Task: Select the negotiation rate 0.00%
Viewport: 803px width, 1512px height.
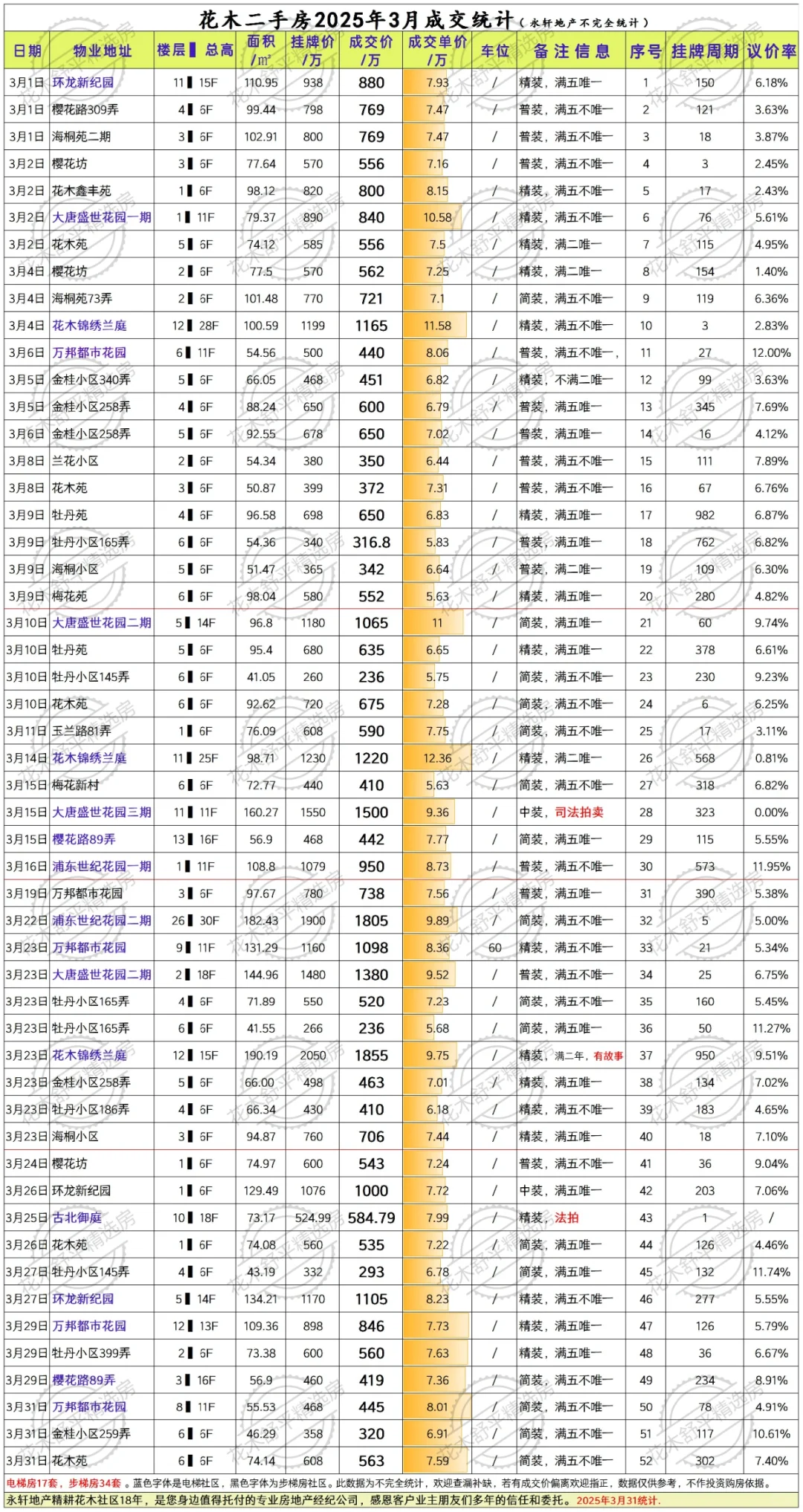Action: coord(771,812)
